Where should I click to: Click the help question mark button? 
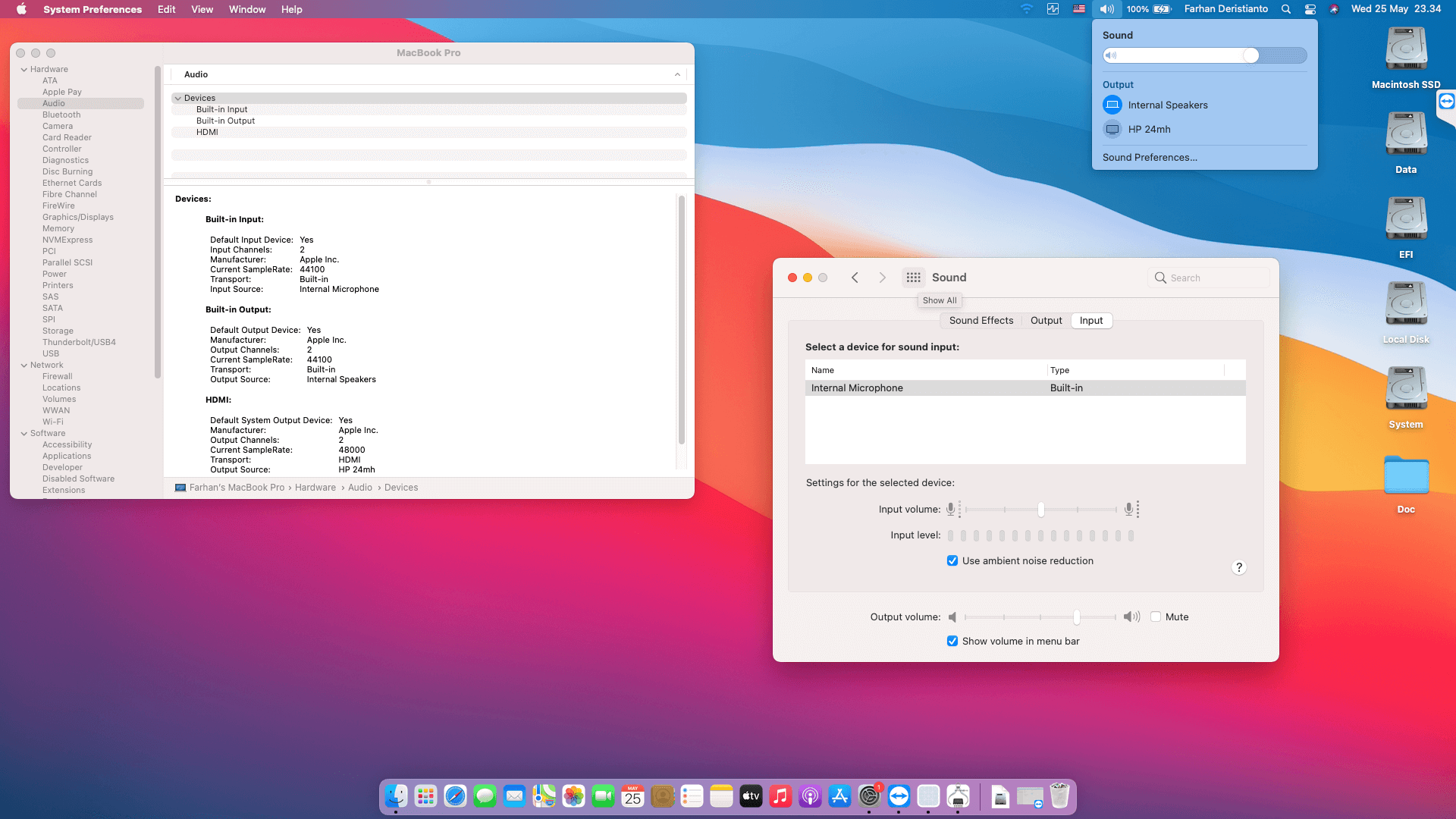tap(1239, 568)
